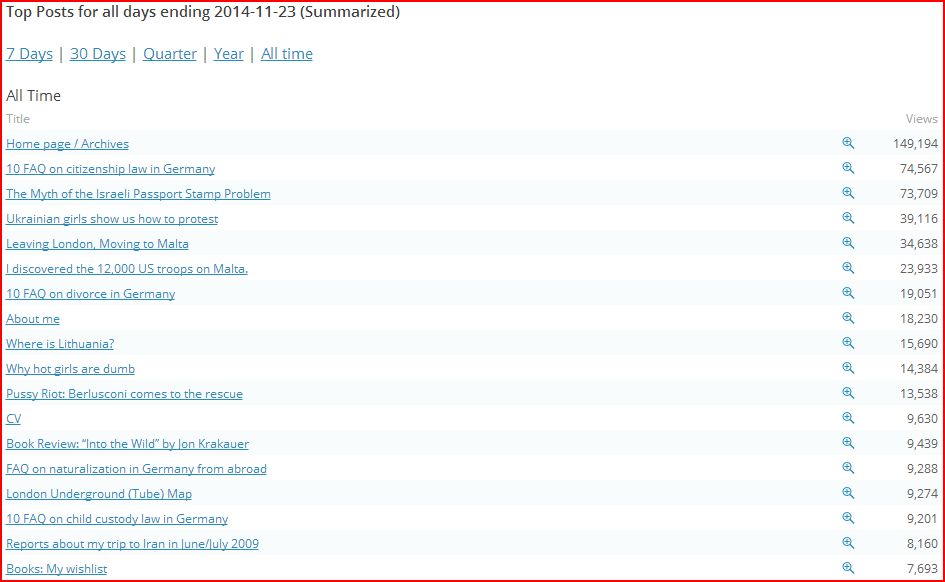
Task: Open stats magnifier for Israeli Passport Stamp post
Action: pyautogui.click(x=848, y=194)
